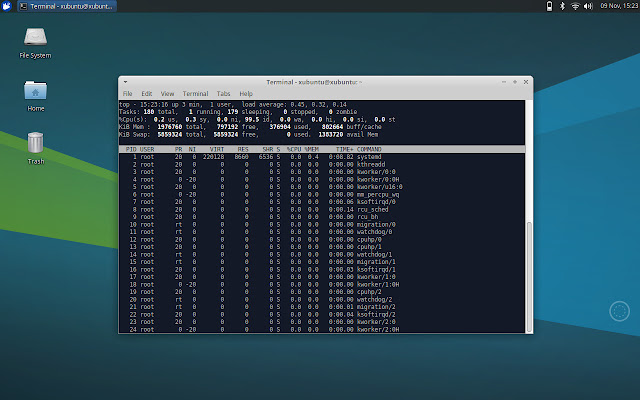Open the terminal window menu arrow in the title bar

[125, 82]
